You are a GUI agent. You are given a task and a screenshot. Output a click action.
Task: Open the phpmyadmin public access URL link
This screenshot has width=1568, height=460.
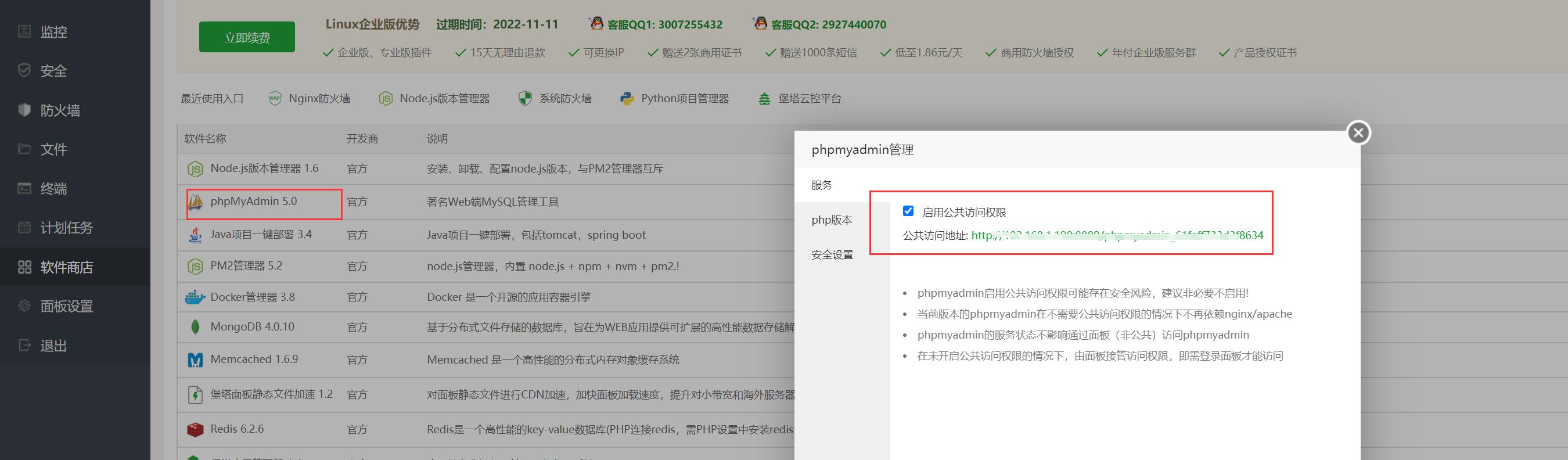1117,235
